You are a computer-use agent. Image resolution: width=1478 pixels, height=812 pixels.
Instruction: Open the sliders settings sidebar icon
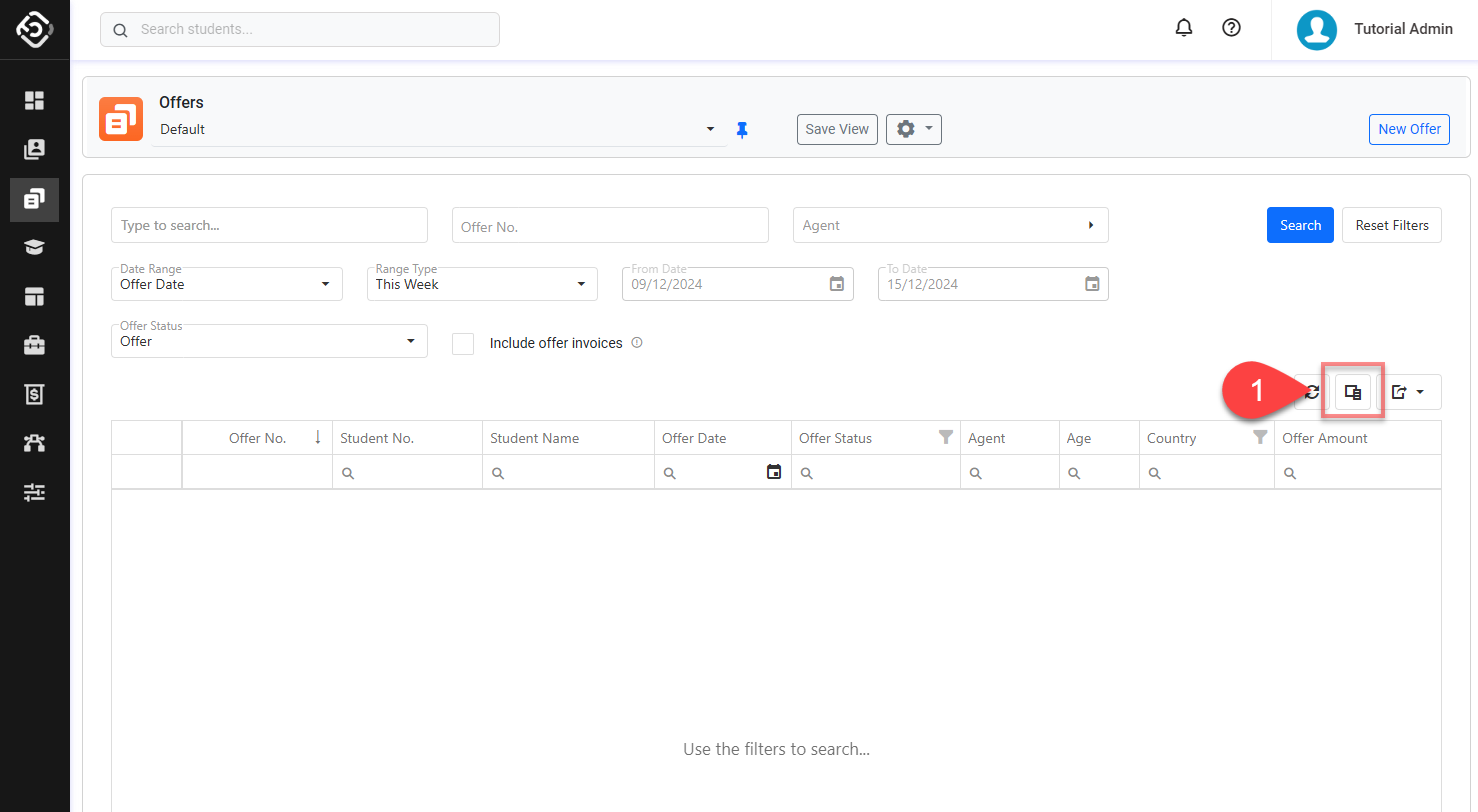[x=35, y=492]
